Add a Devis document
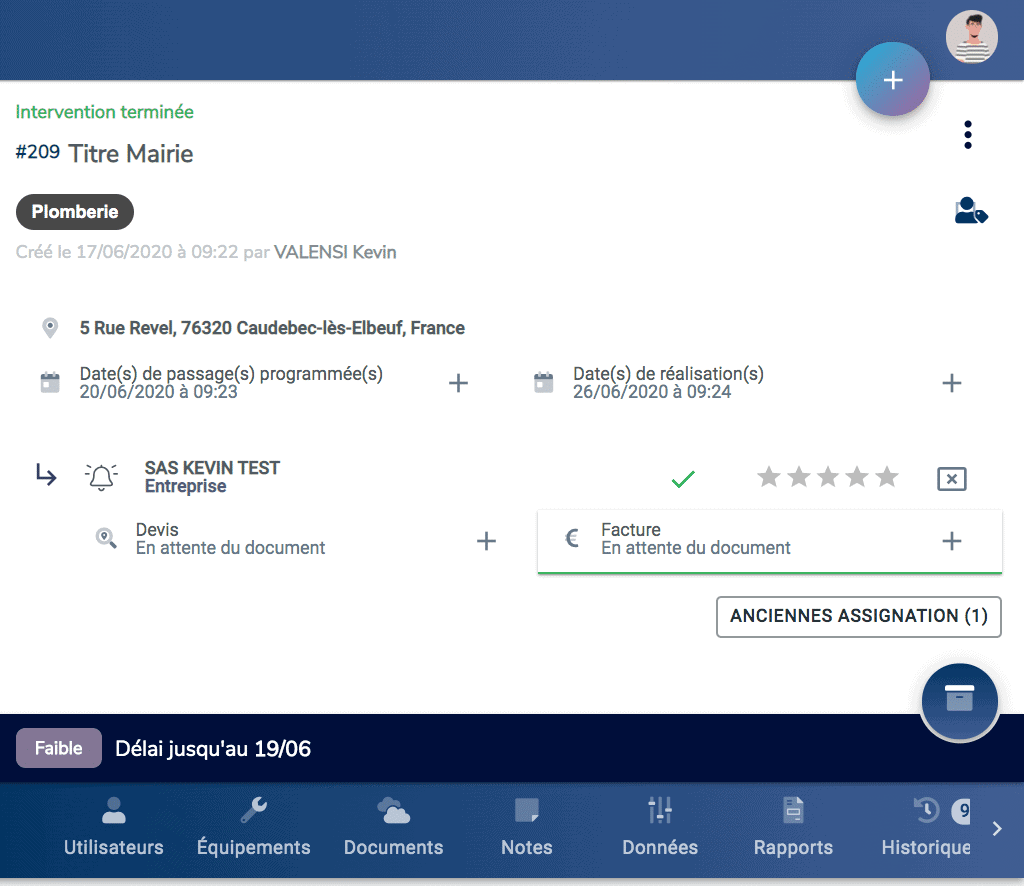 pos(486,541)
